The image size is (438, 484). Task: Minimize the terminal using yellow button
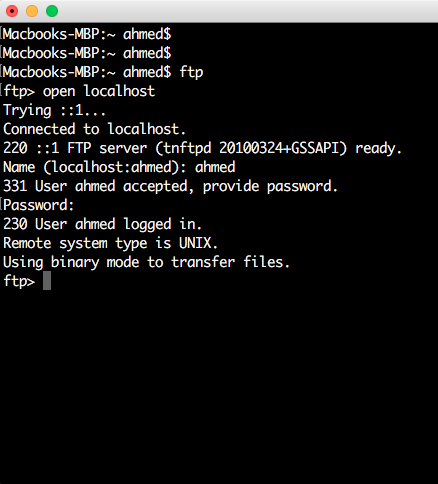coord(32,11)
